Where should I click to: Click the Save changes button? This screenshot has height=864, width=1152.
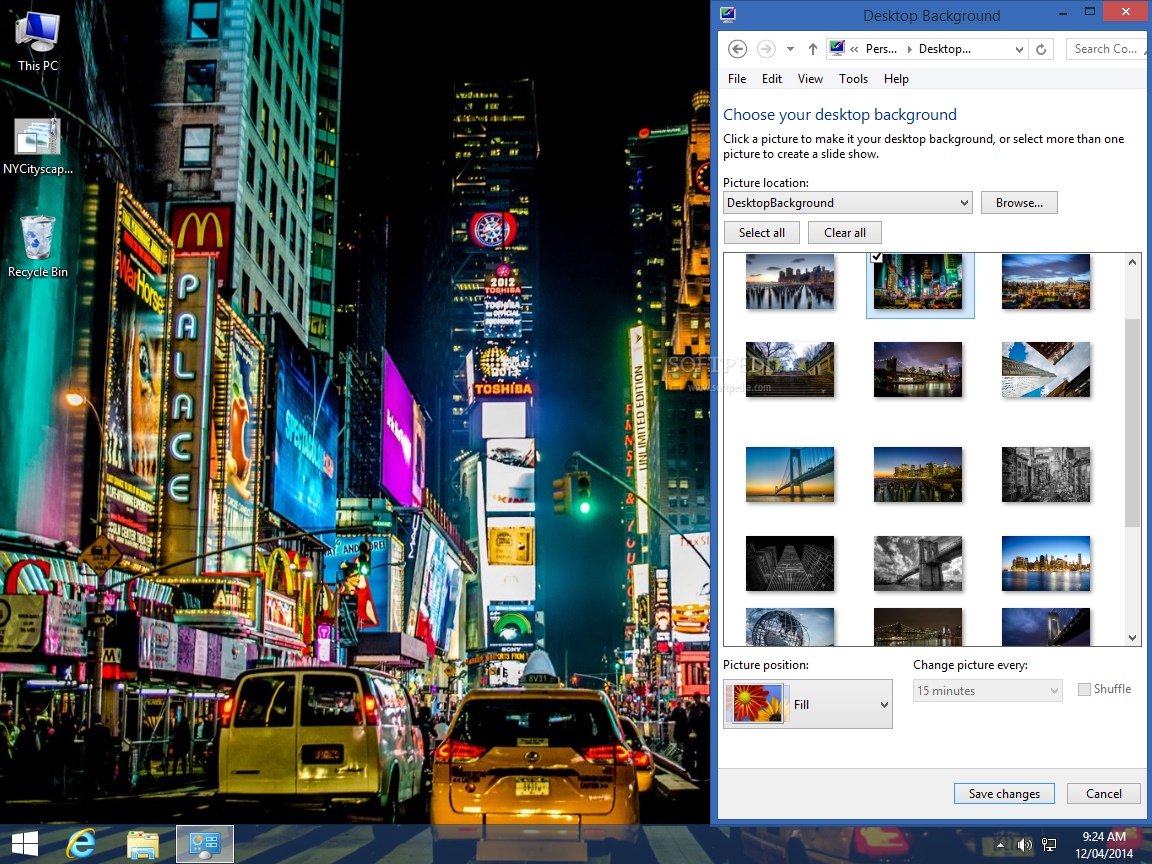(x=1004, y=793)
